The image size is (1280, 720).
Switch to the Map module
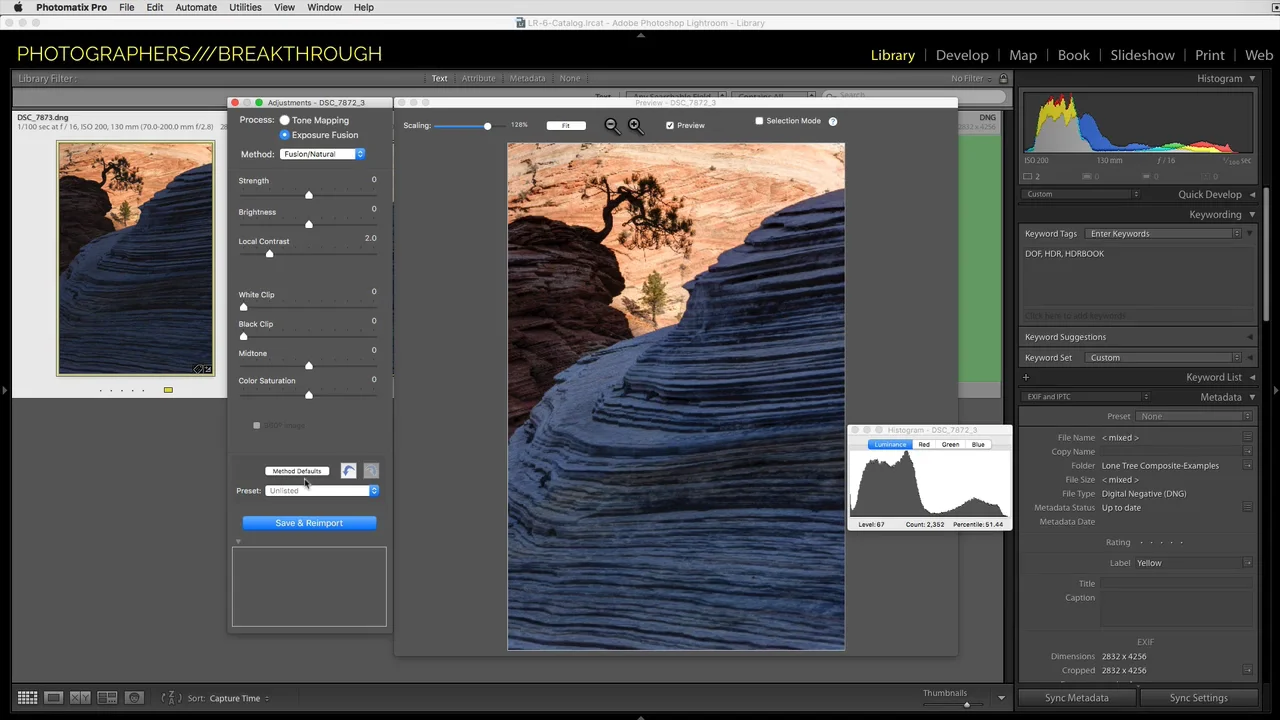tap(1023, 55)
